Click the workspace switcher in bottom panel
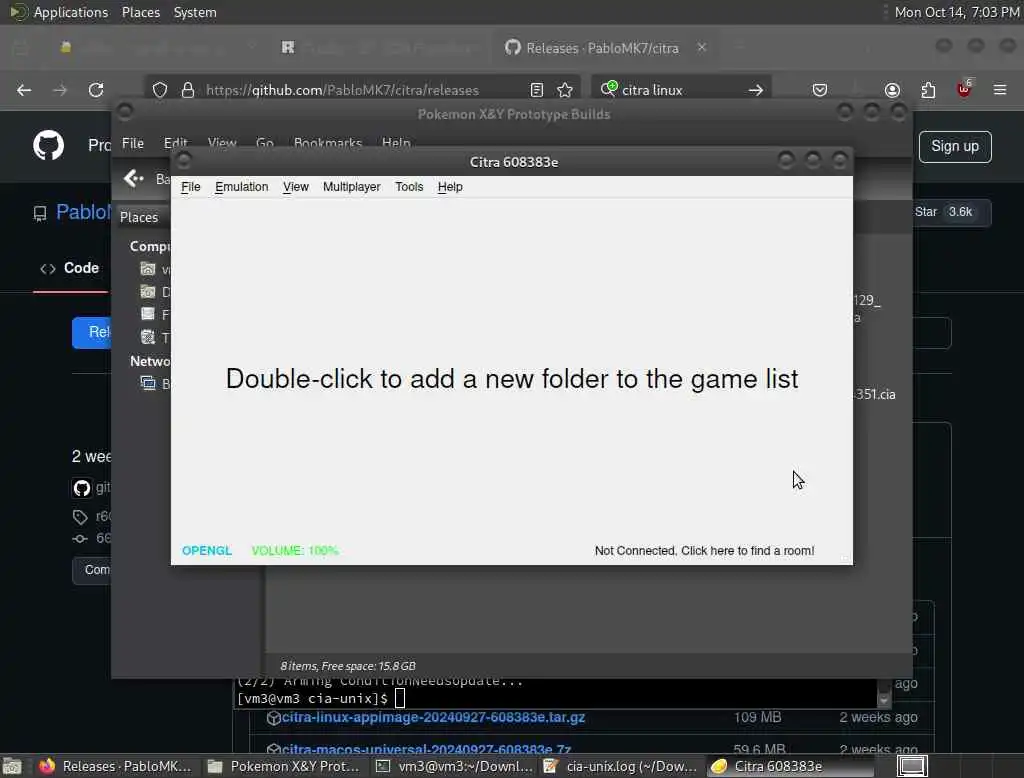 (912, 766)
